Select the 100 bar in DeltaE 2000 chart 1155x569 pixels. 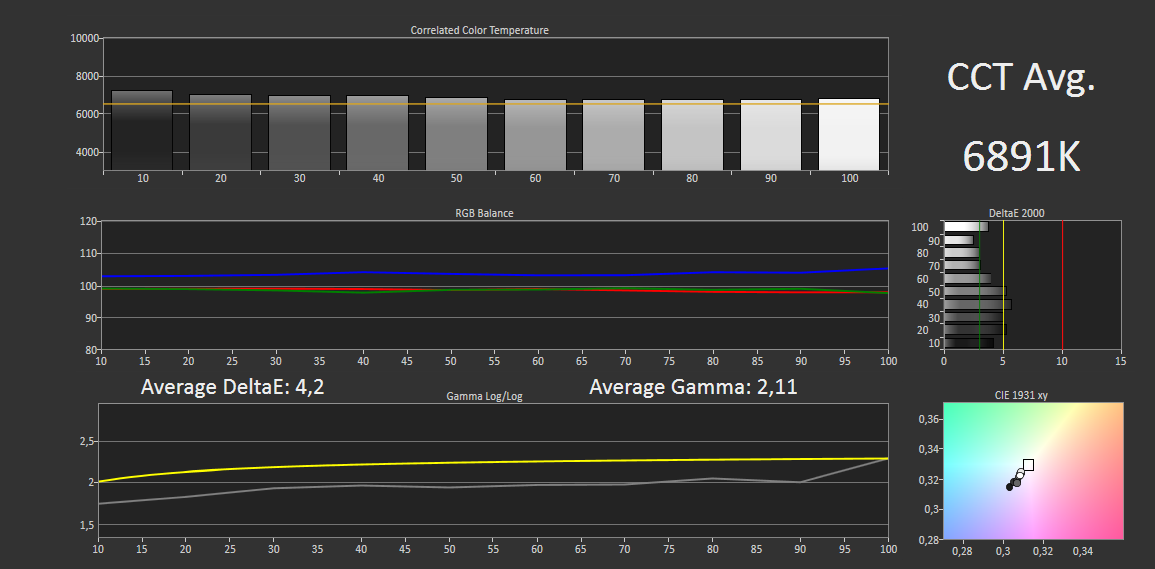click(x=966, y=226)
